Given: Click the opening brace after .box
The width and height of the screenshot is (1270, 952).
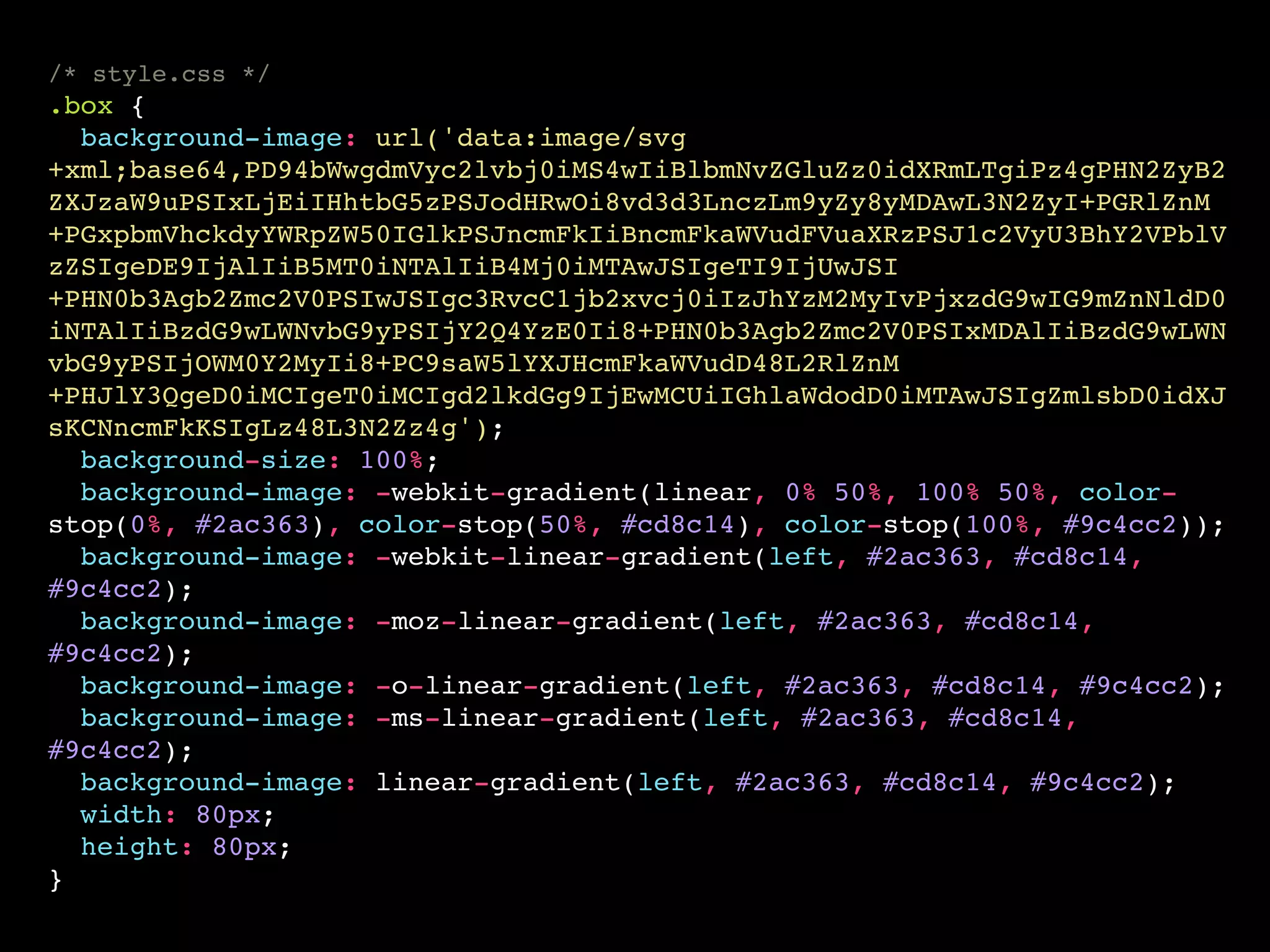Looking at the screenshot, I should 138,107.
